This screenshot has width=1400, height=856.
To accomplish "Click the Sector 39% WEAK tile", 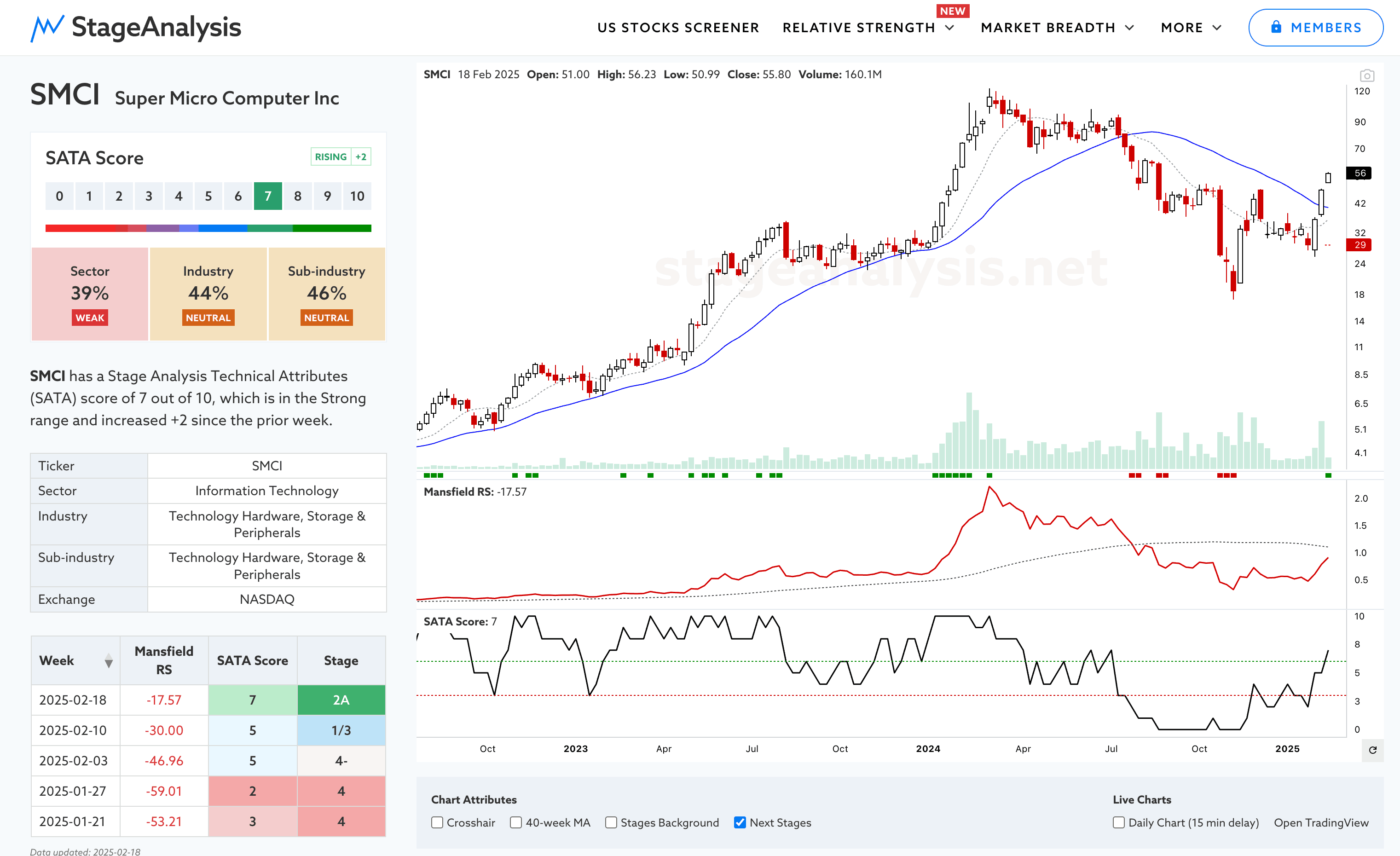I will [x=90, y=294].
